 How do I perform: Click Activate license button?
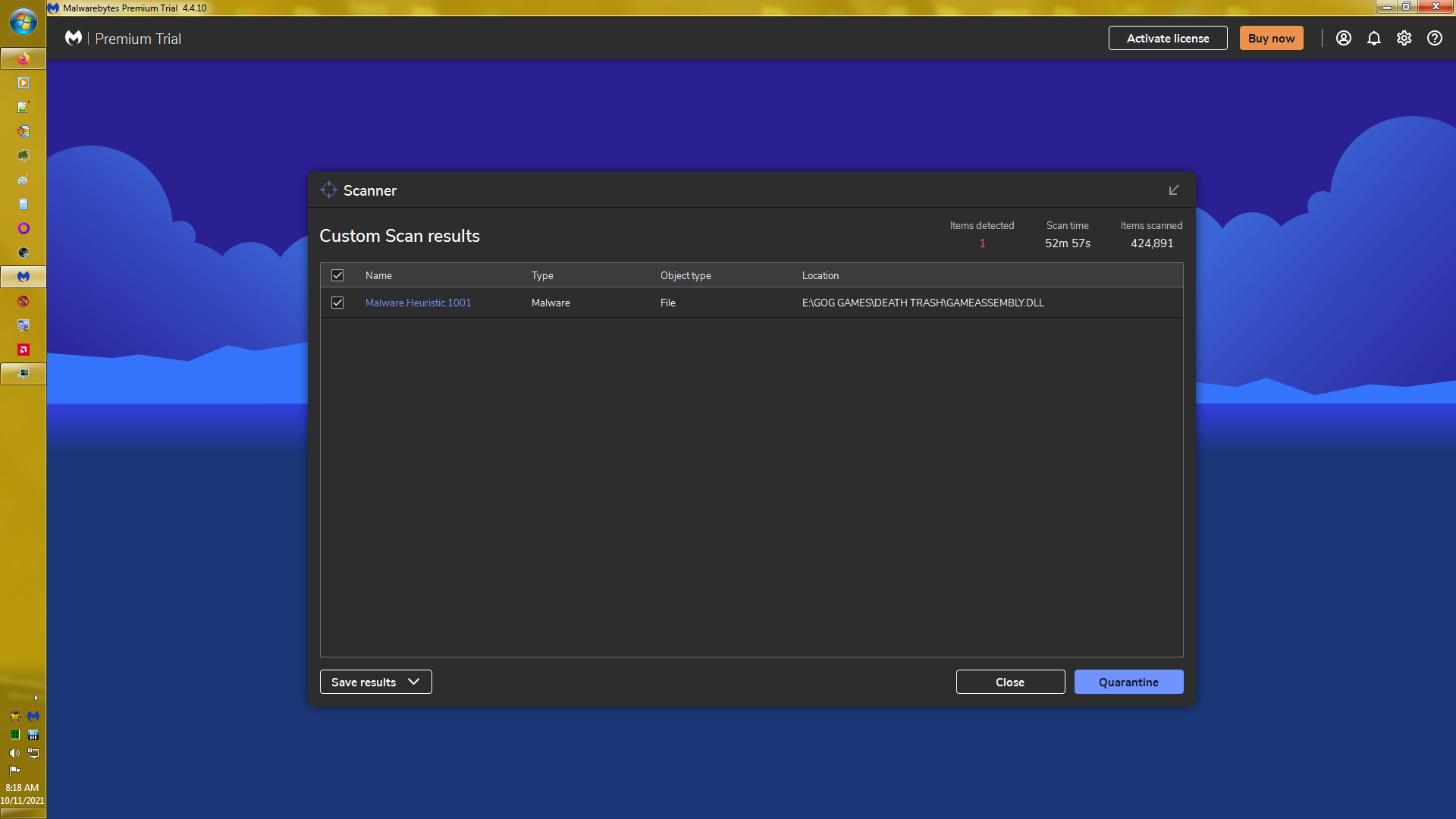pos(1168,38)
